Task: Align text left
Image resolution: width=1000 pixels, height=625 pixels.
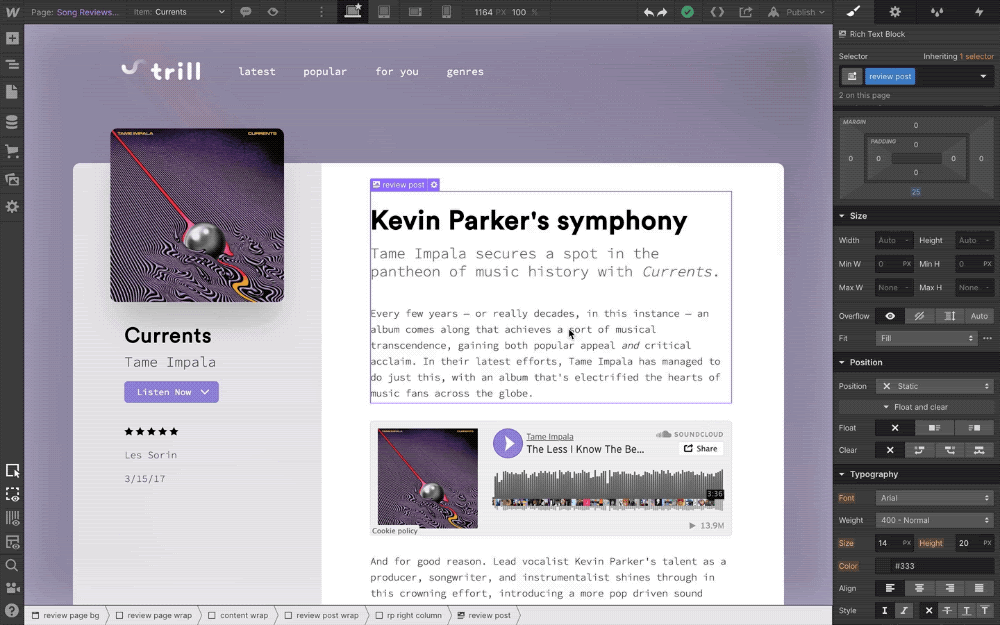Action: 890,588
